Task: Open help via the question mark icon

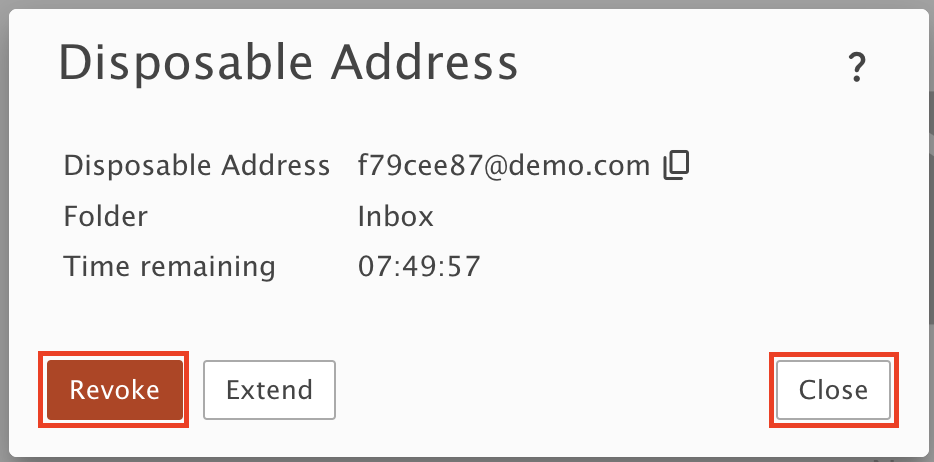Action: click(x=857, y=67)
